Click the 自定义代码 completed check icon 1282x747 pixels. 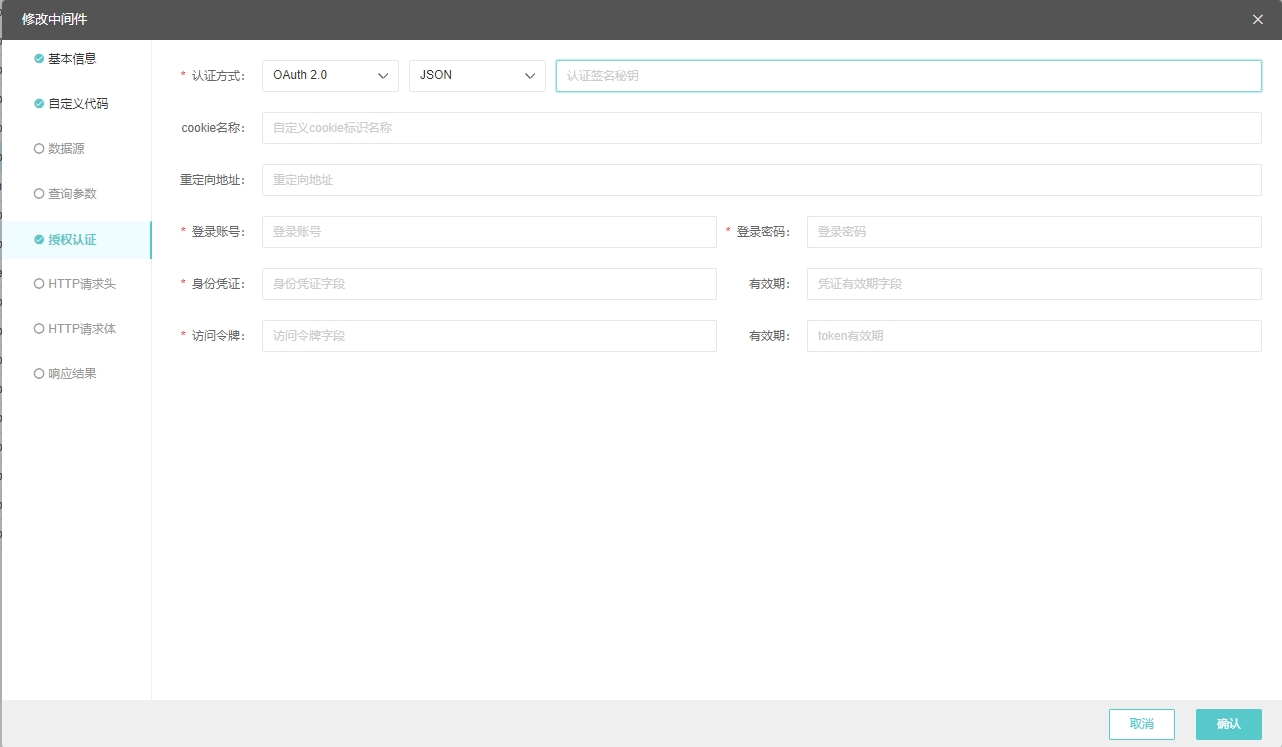(39, 104)
